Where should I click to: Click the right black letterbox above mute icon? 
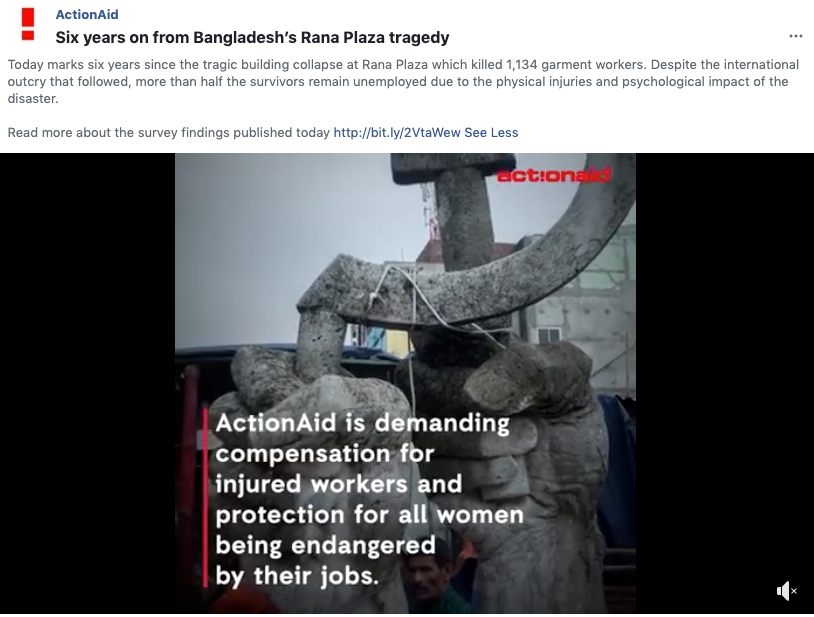725,363
